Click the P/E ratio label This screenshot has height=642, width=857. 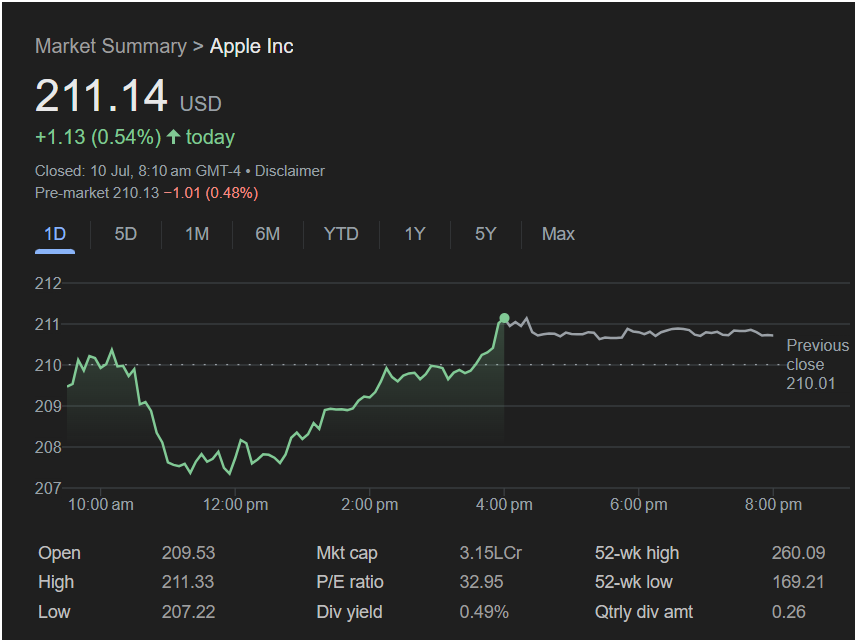(350, 582)
